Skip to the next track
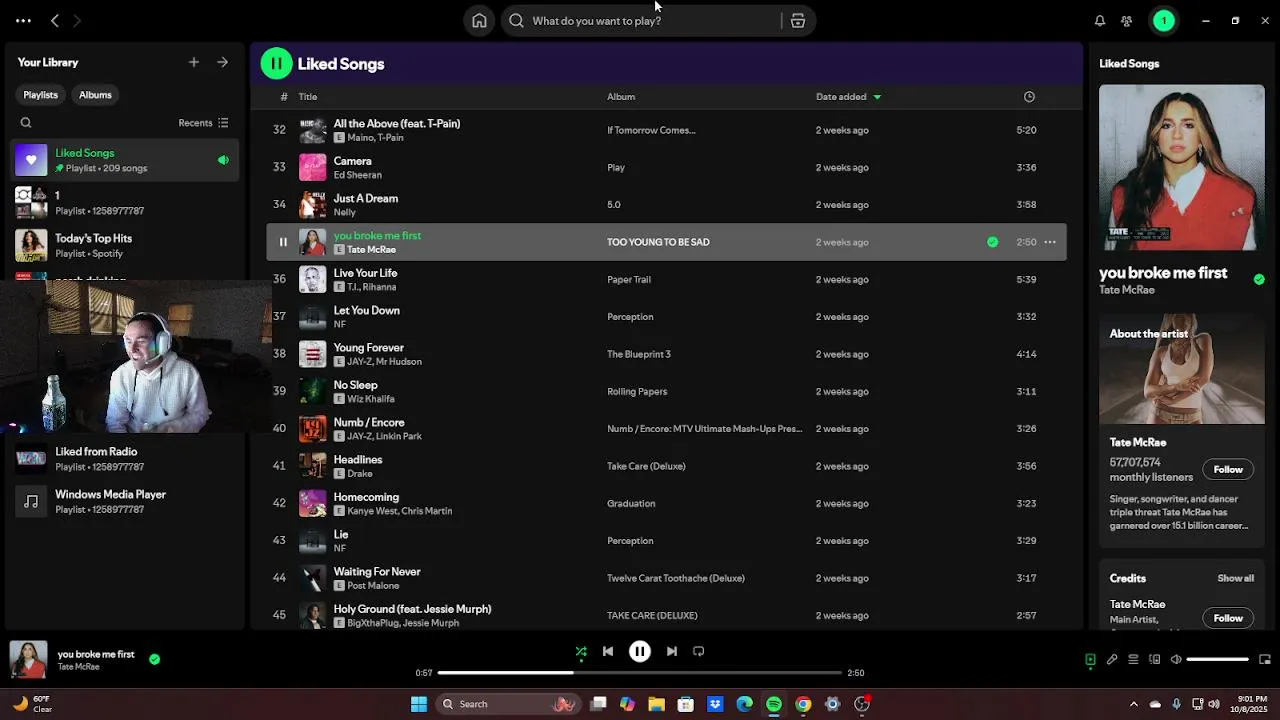The image size is (1280, 720). coord(672,651)
